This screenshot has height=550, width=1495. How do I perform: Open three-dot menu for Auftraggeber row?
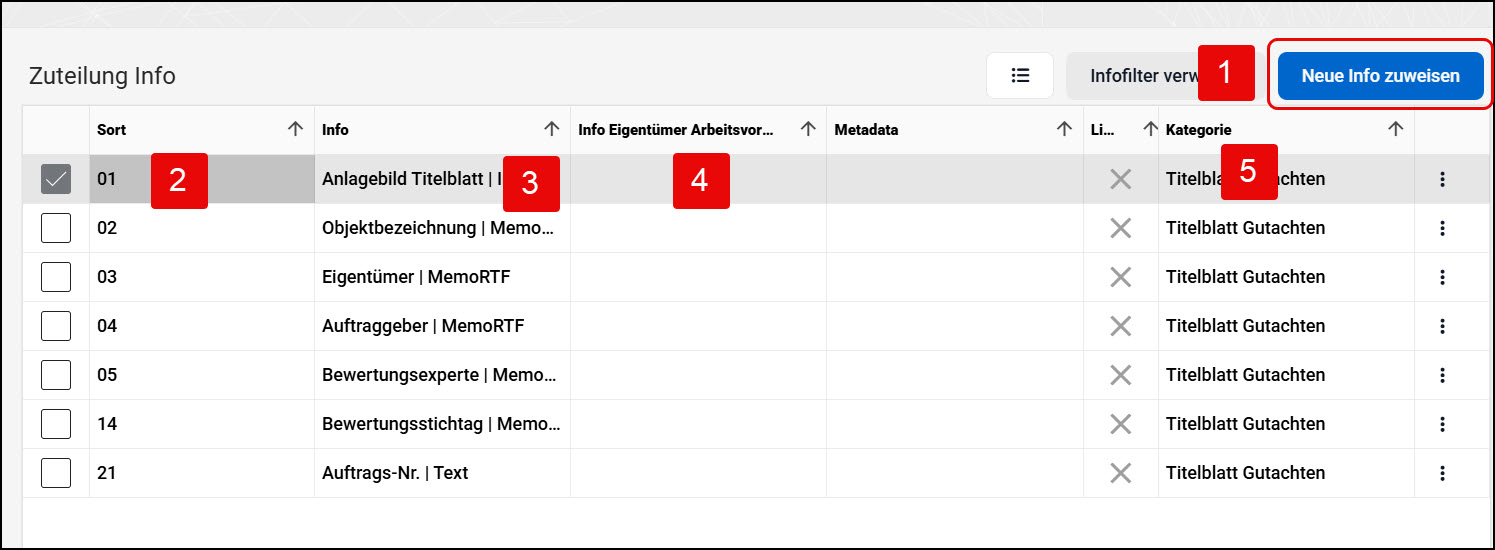[1442, 326]
